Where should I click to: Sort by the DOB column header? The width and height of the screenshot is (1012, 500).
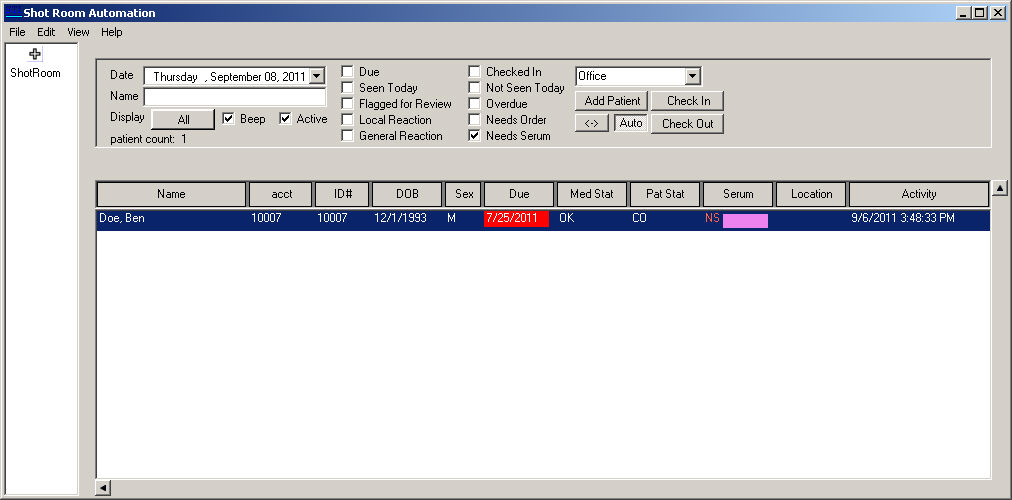click(407, 194)
